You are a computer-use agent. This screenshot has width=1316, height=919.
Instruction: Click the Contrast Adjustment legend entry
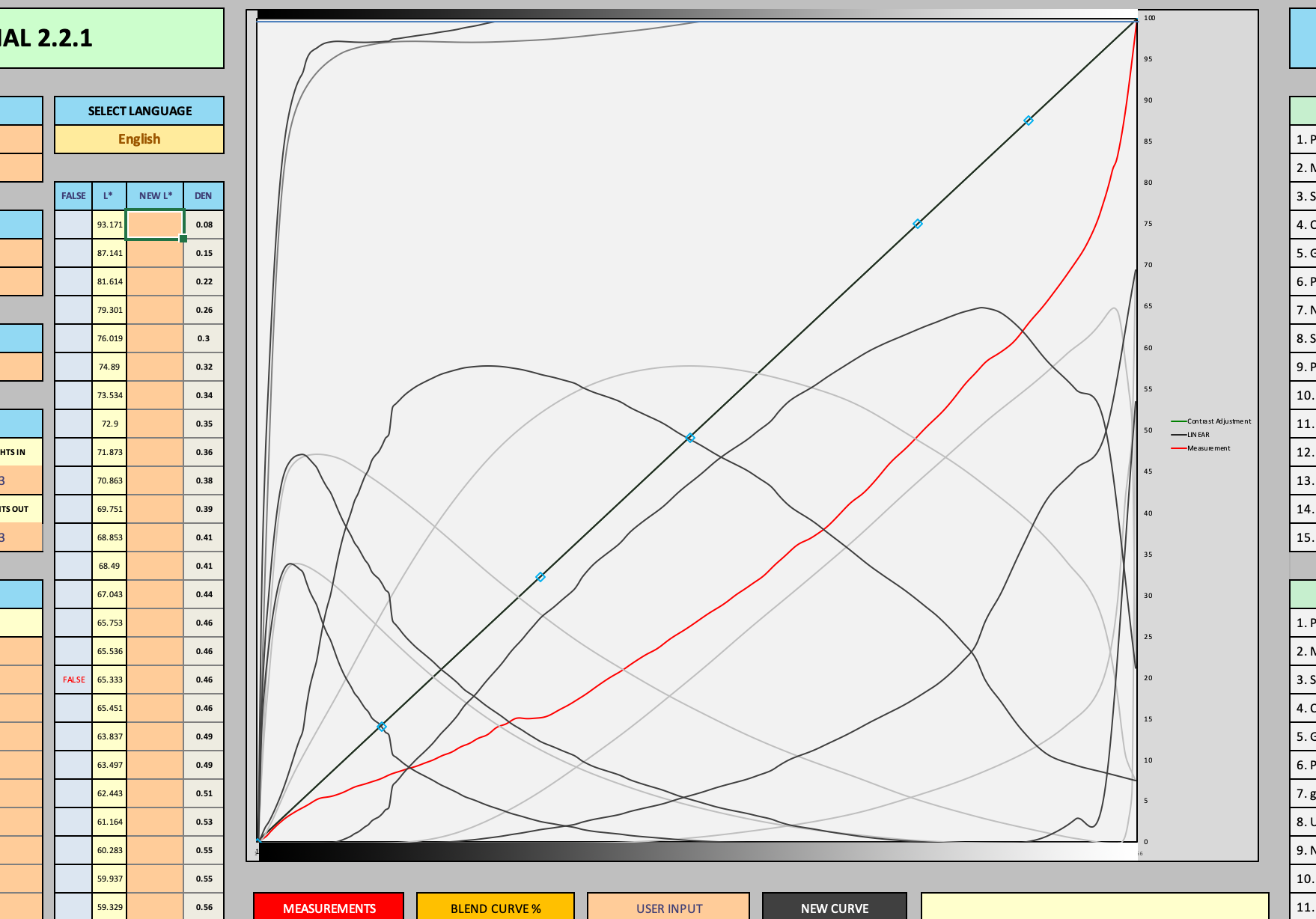pos(1218,421)
